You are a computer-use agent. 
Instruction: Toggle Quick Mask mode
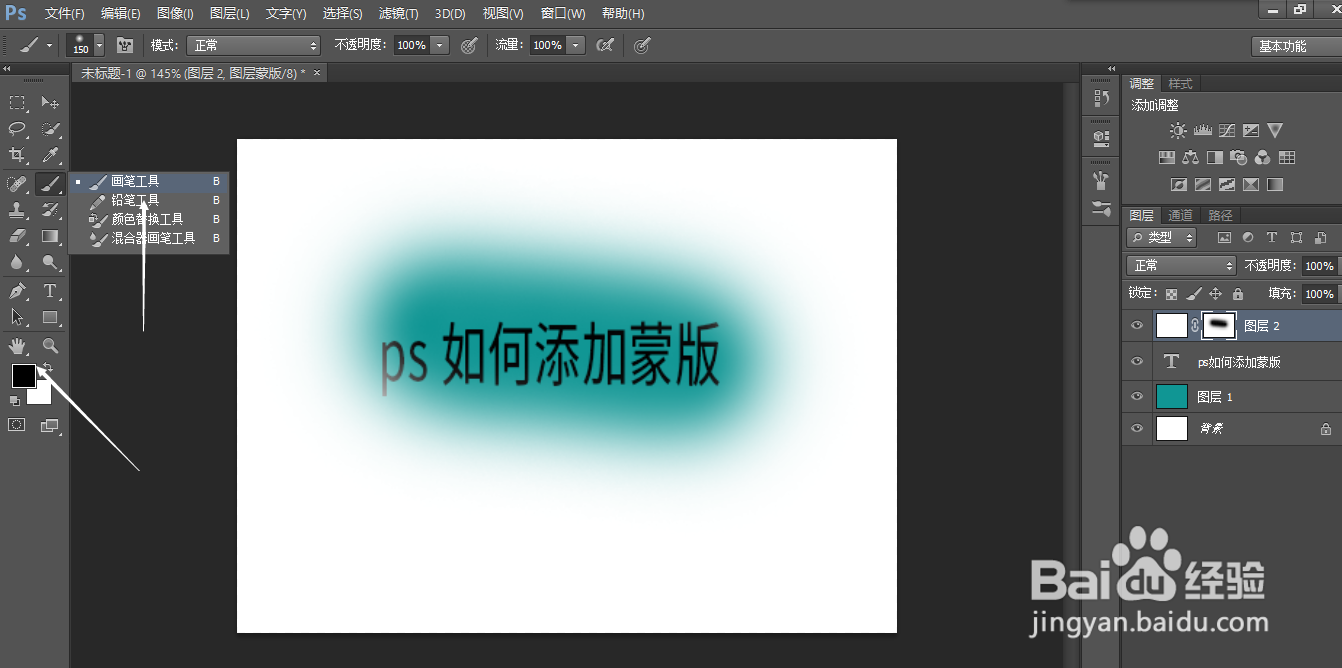17,425
